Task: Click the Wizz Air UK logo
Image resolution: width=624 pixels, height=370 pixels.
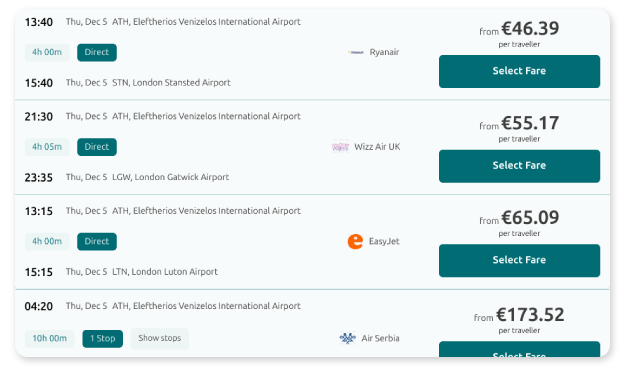Action: coord(341,147)
